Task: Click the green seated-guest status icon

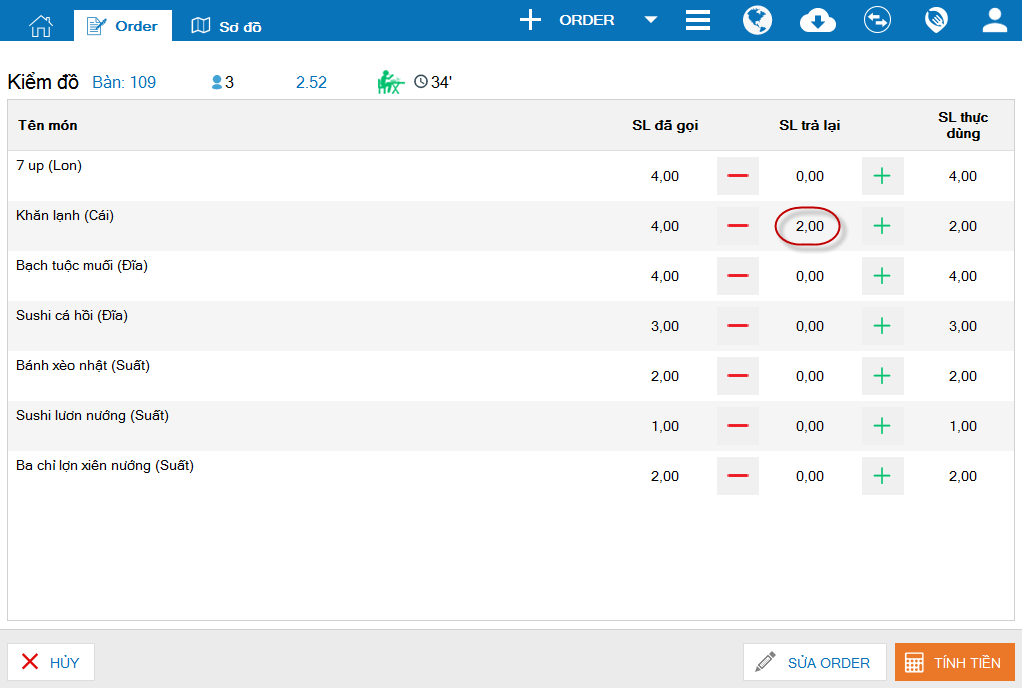Action: 390,82
